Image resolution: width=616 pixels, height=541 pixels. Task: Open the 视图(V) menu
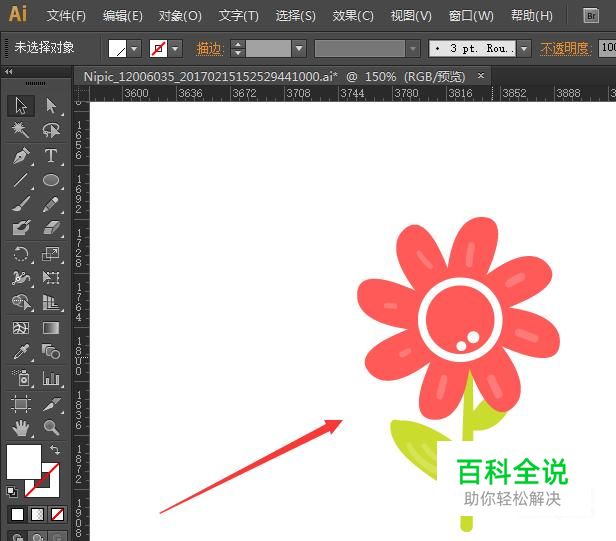coord(411,16)
